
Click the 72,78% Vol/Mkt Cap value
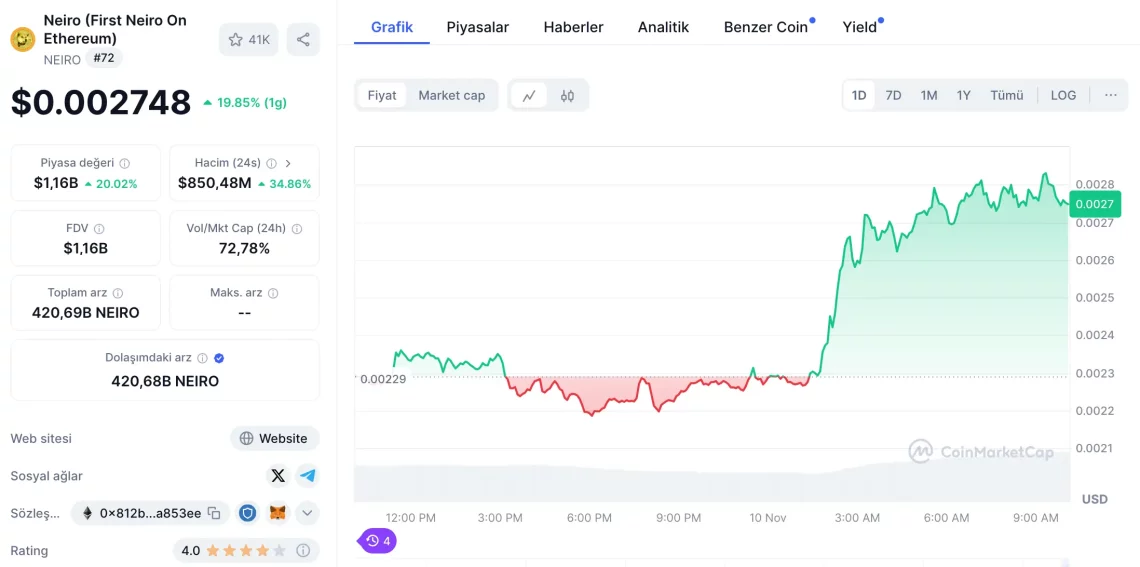(x=244, y=249)
